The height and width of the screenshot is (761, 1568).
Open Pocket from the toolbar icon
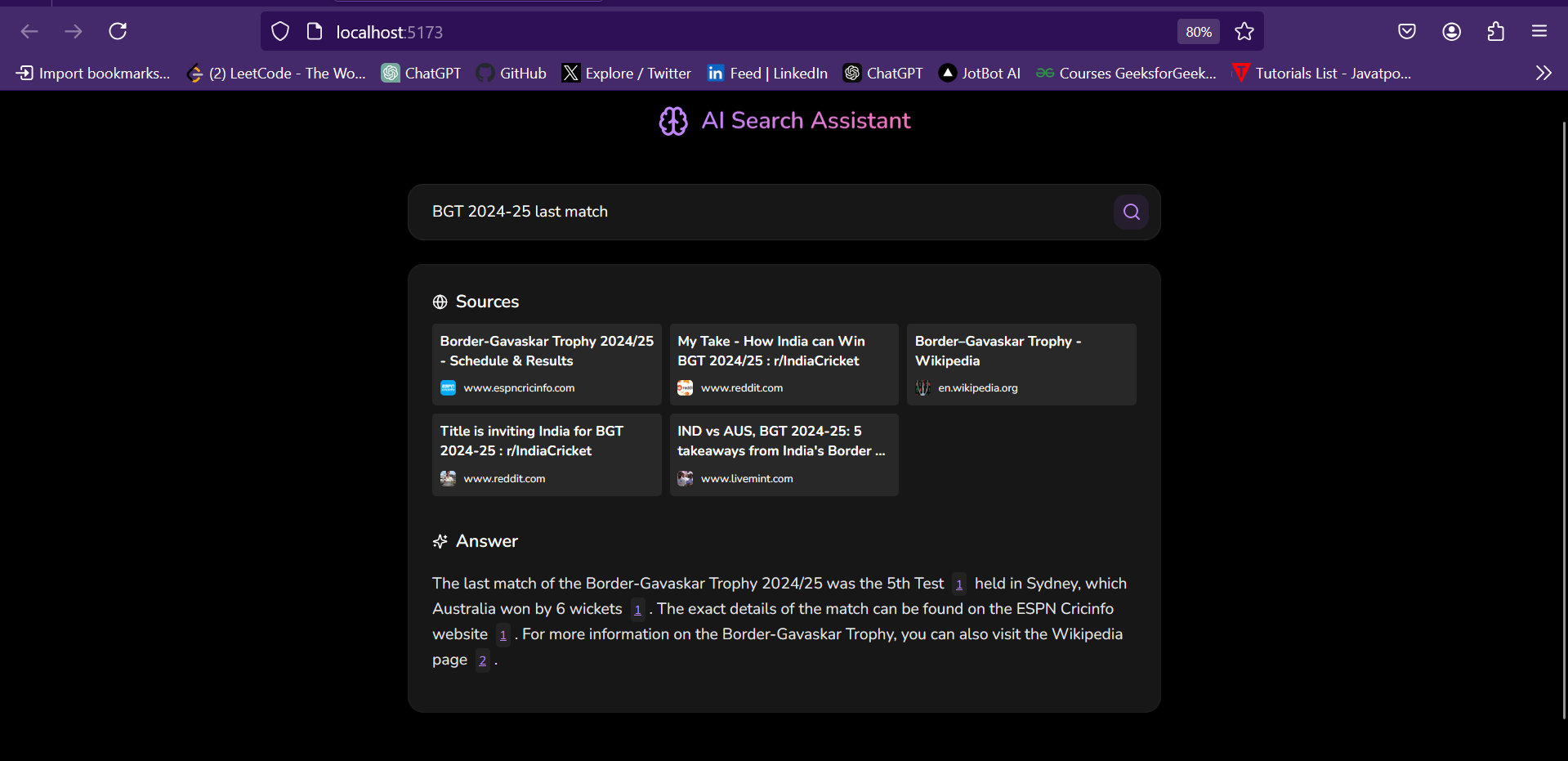coord(1408,31)
